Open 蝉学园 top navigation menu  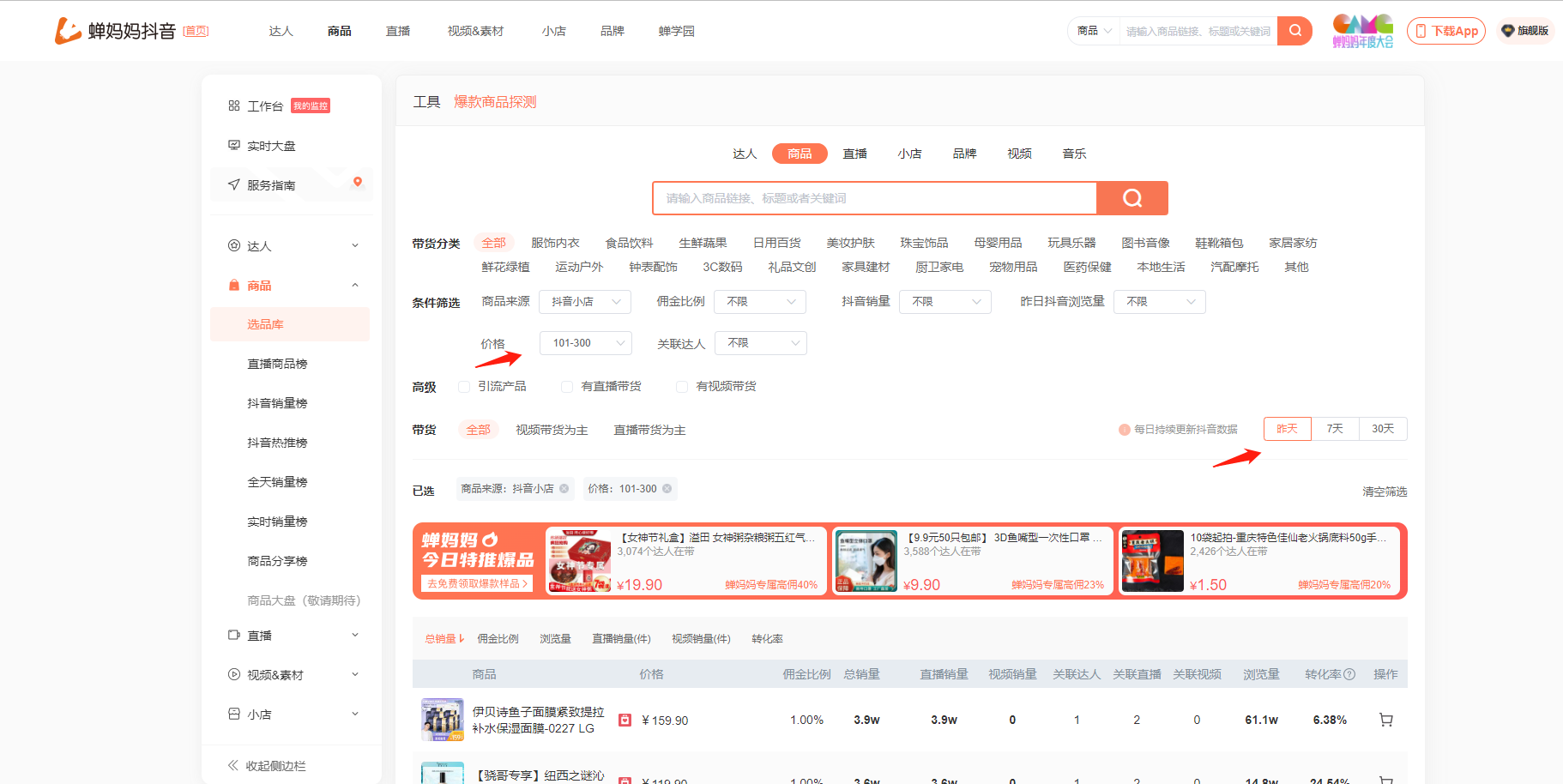click(677, 31)
